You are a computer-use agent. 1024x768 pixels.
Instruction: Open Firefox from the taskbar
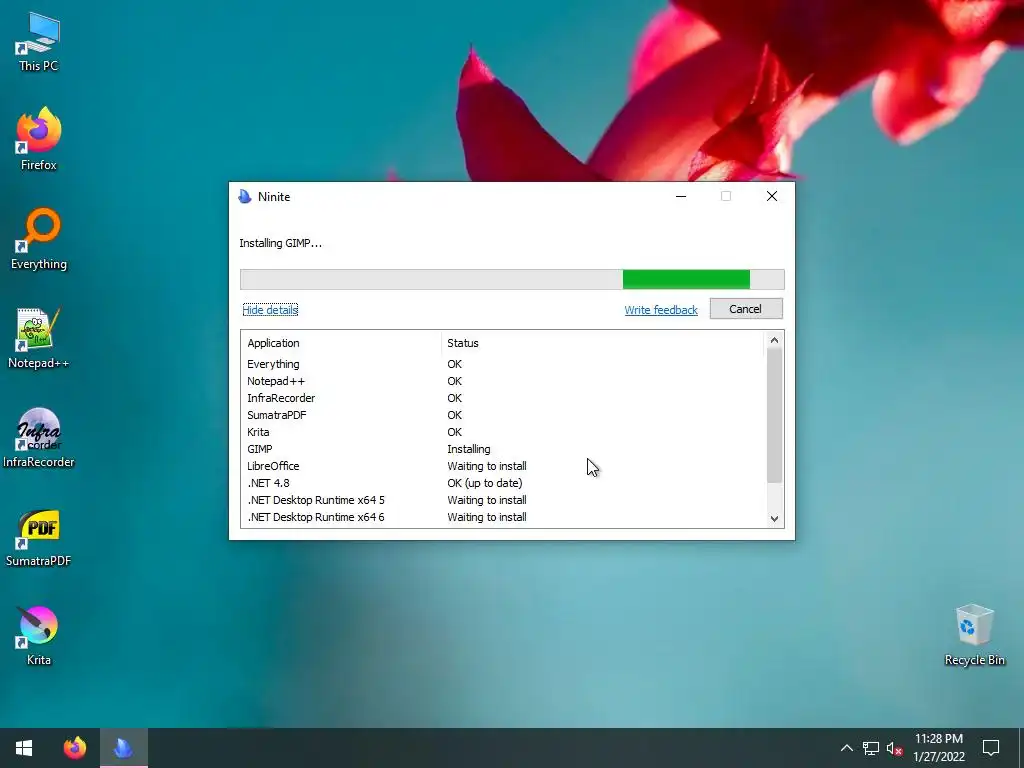pyautogui.click(x=74, y=748)
